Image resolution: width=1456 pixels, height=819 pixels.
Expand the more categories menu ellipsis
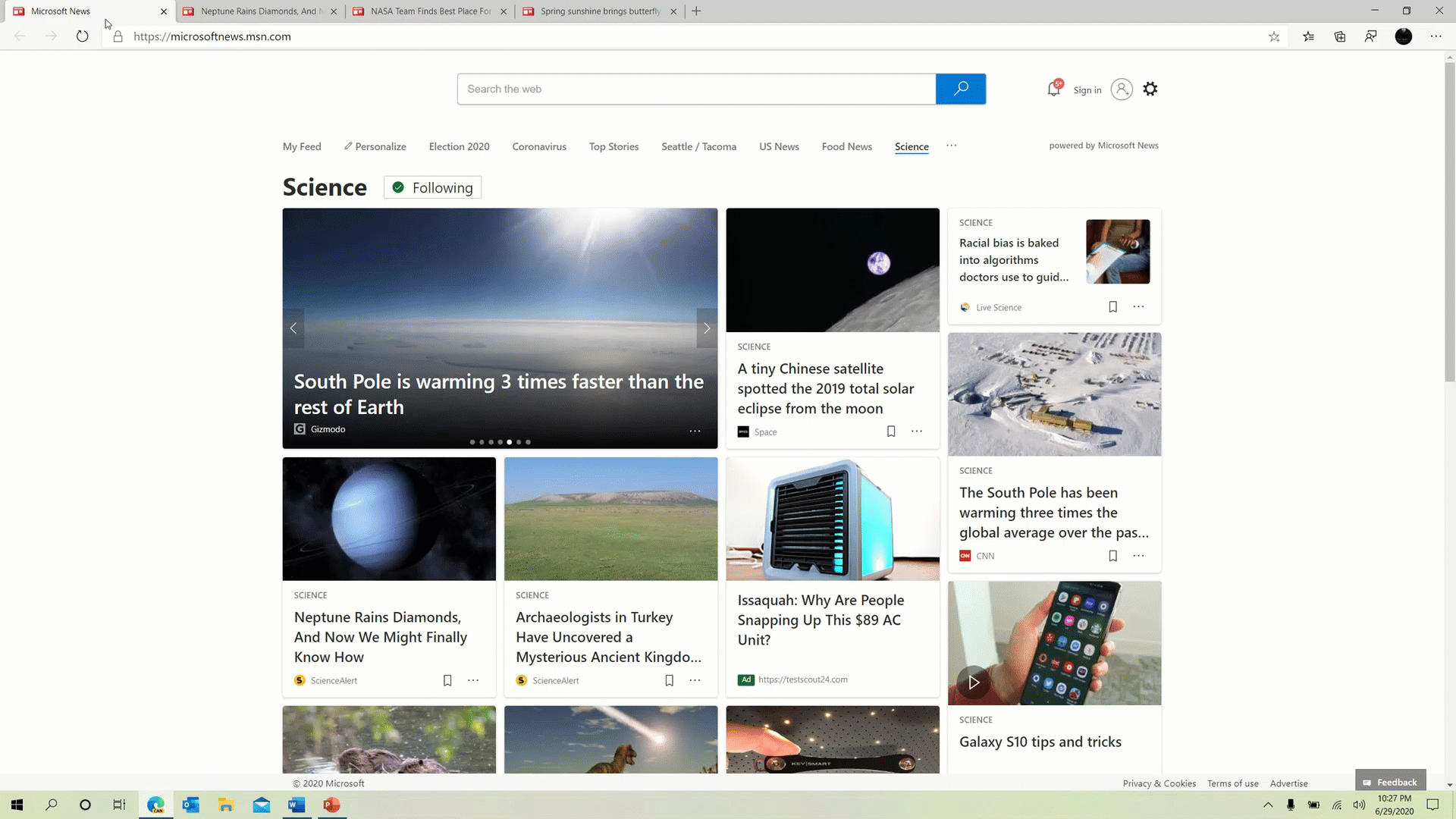pos(951,145)
